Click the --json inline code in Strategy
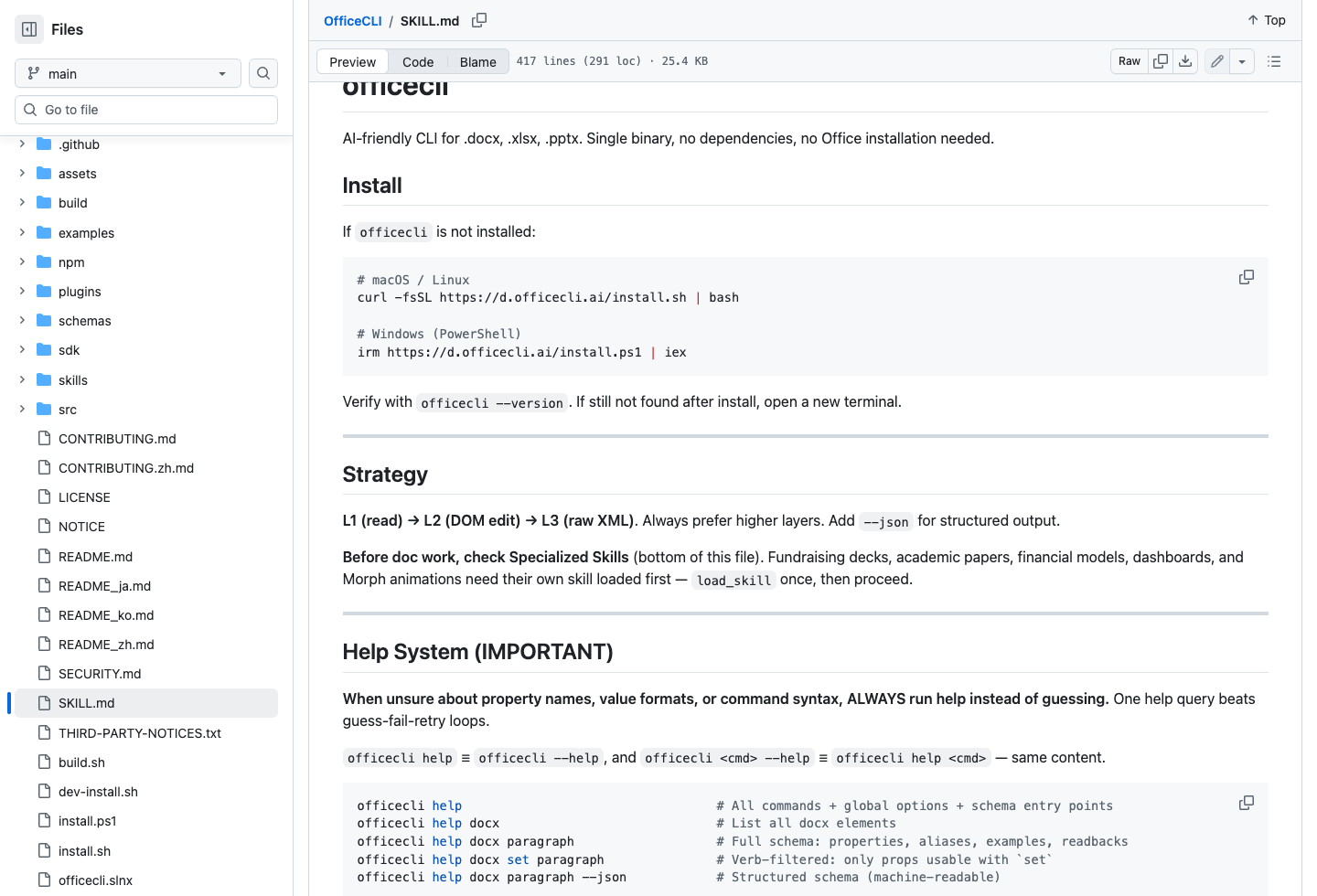This screenshot has height=896, width=1317. click(x=886, y=522)
